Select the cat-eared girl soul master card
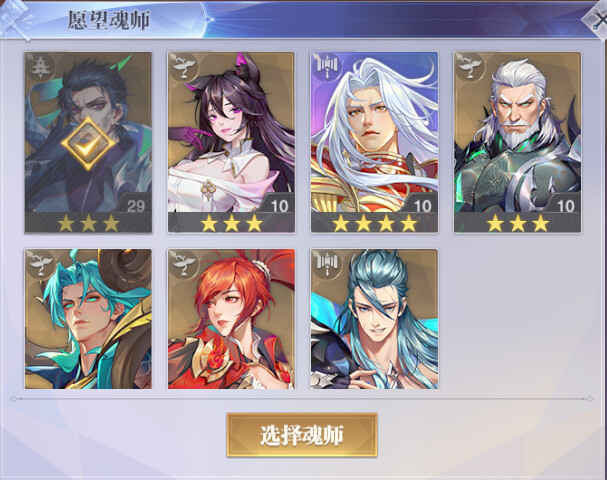The height and width of the screenshot is (480, 607). pos(231,142)
